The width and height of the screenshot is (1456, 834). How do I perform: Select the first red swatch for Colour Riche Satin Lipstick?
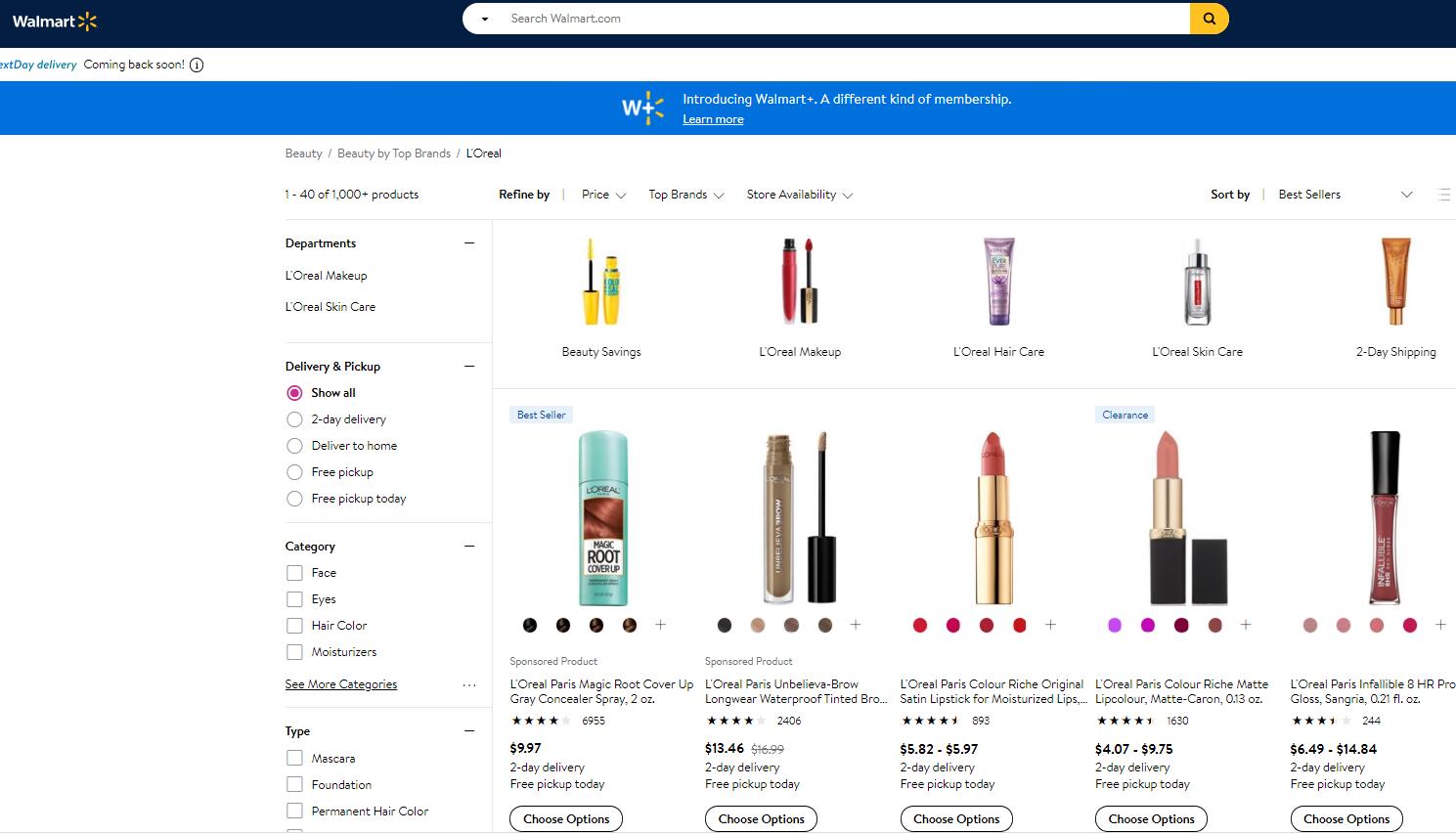tap(920, 625)
